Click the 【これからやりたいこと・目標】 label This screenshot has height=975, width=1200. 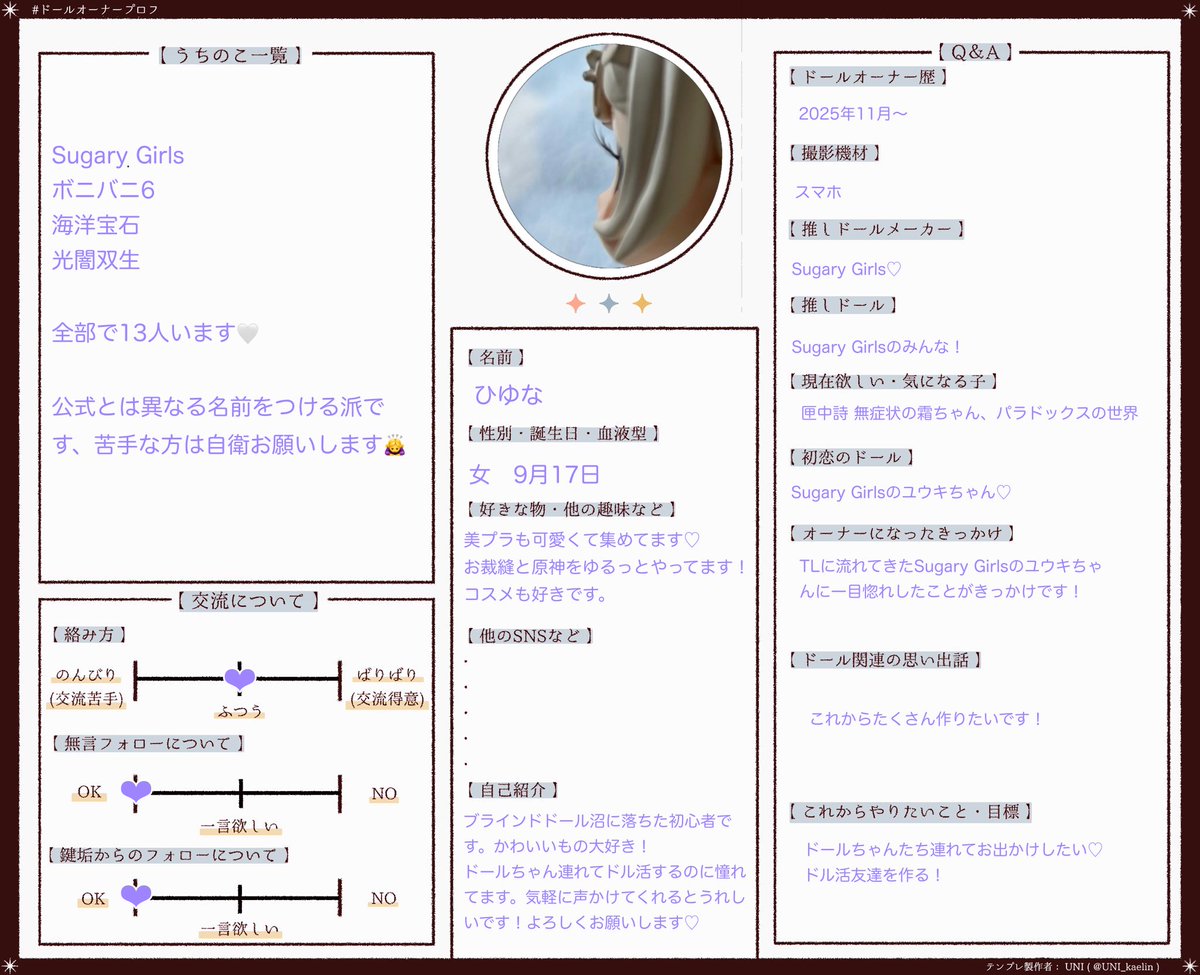coord(910,810)
